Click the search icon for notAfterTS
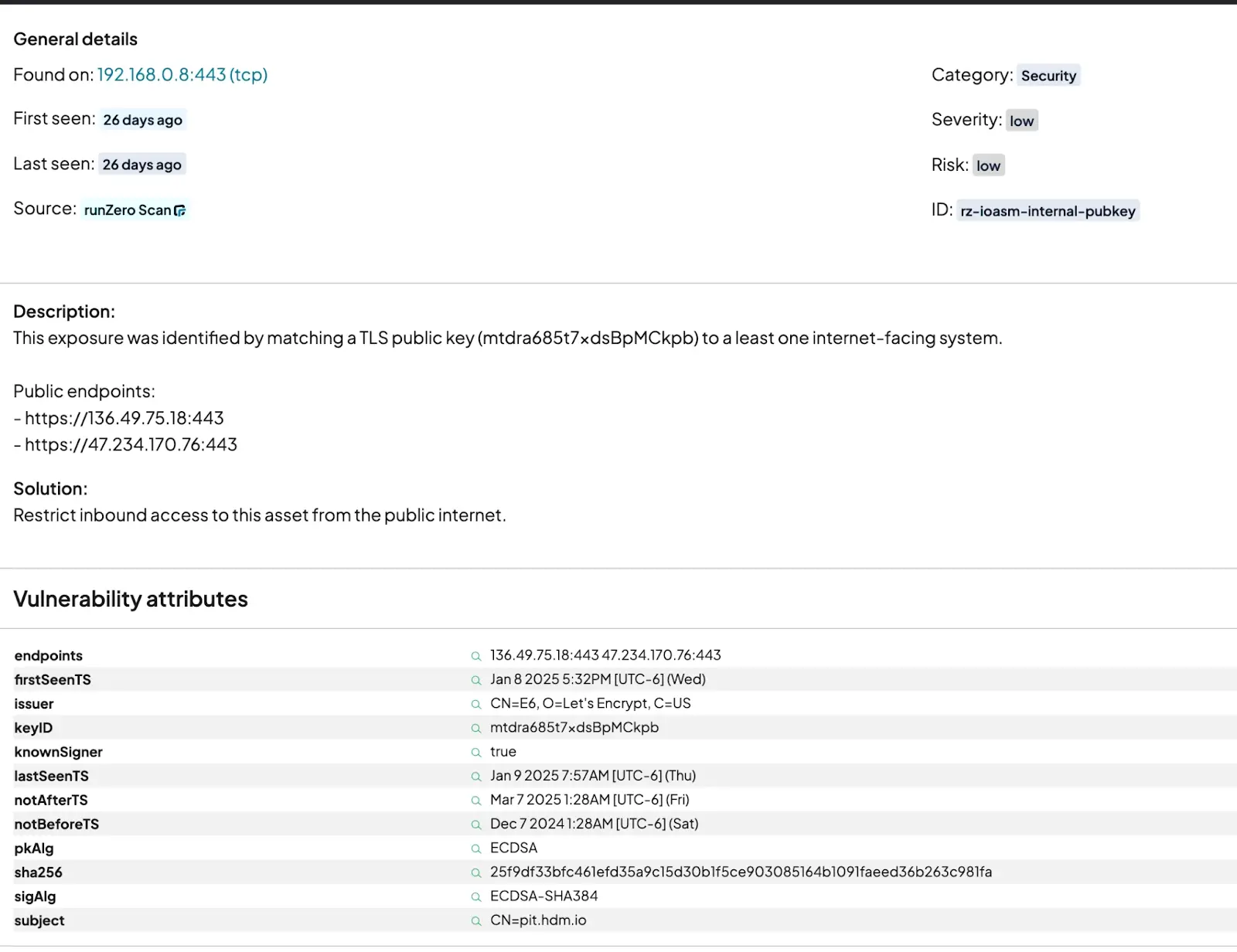 (476, 801)
